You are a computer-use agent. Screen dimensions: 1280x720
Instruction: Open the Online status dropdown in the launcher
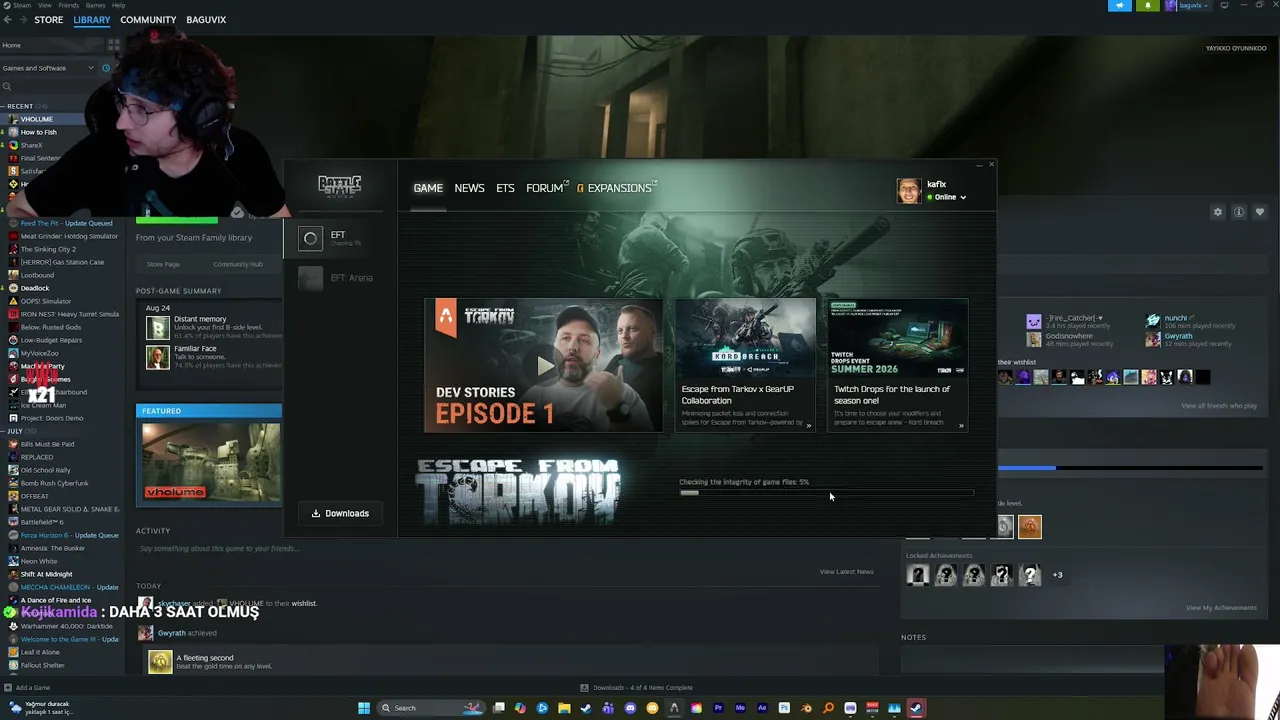[x=946, y=197]
